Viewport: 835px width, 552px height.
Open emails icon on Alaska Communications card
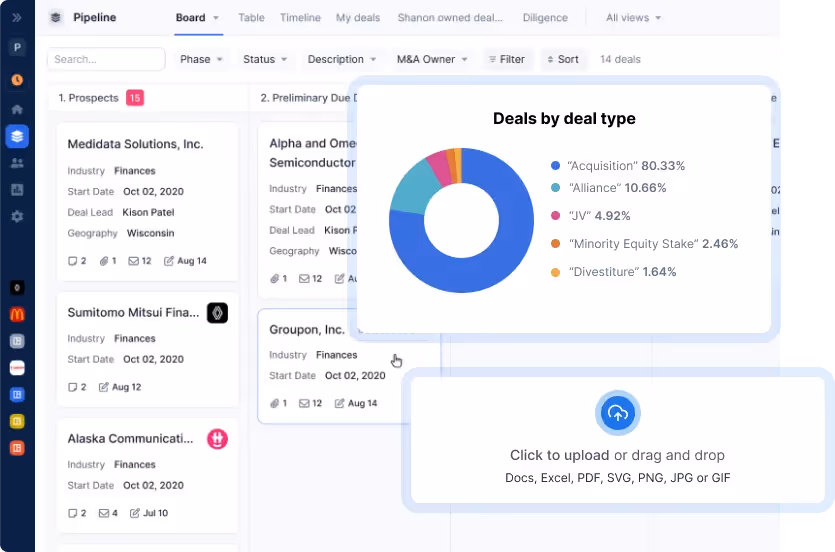tap(104, 513)
